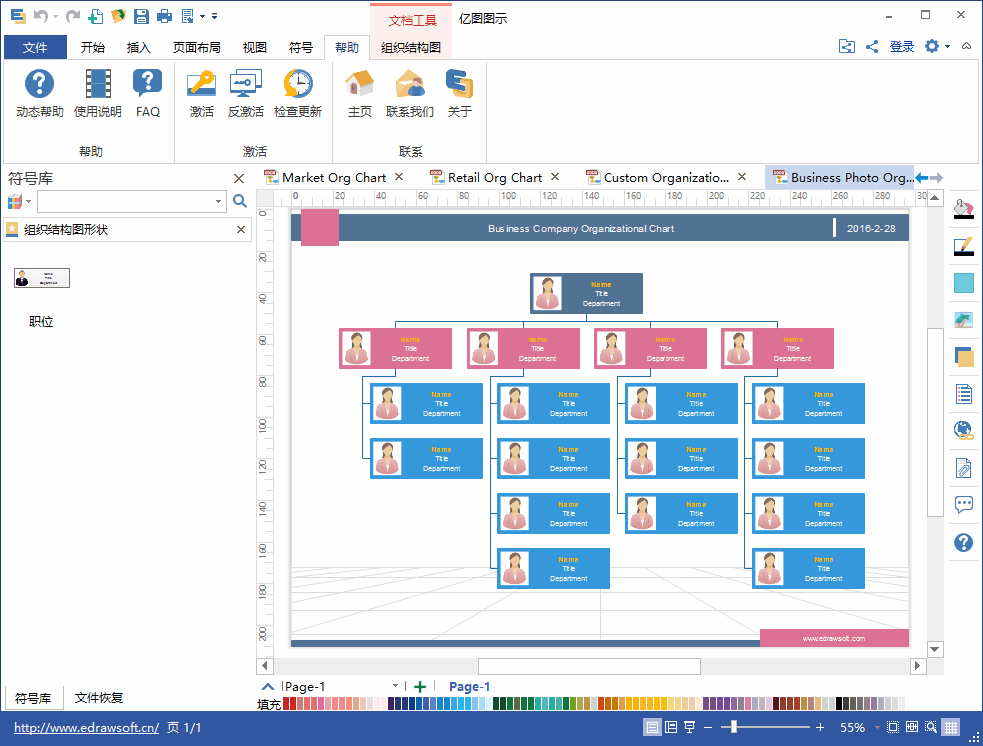This screenshot has width=983, height=746.
Task: Open the library category dropdown arrow
Action: 28,201
